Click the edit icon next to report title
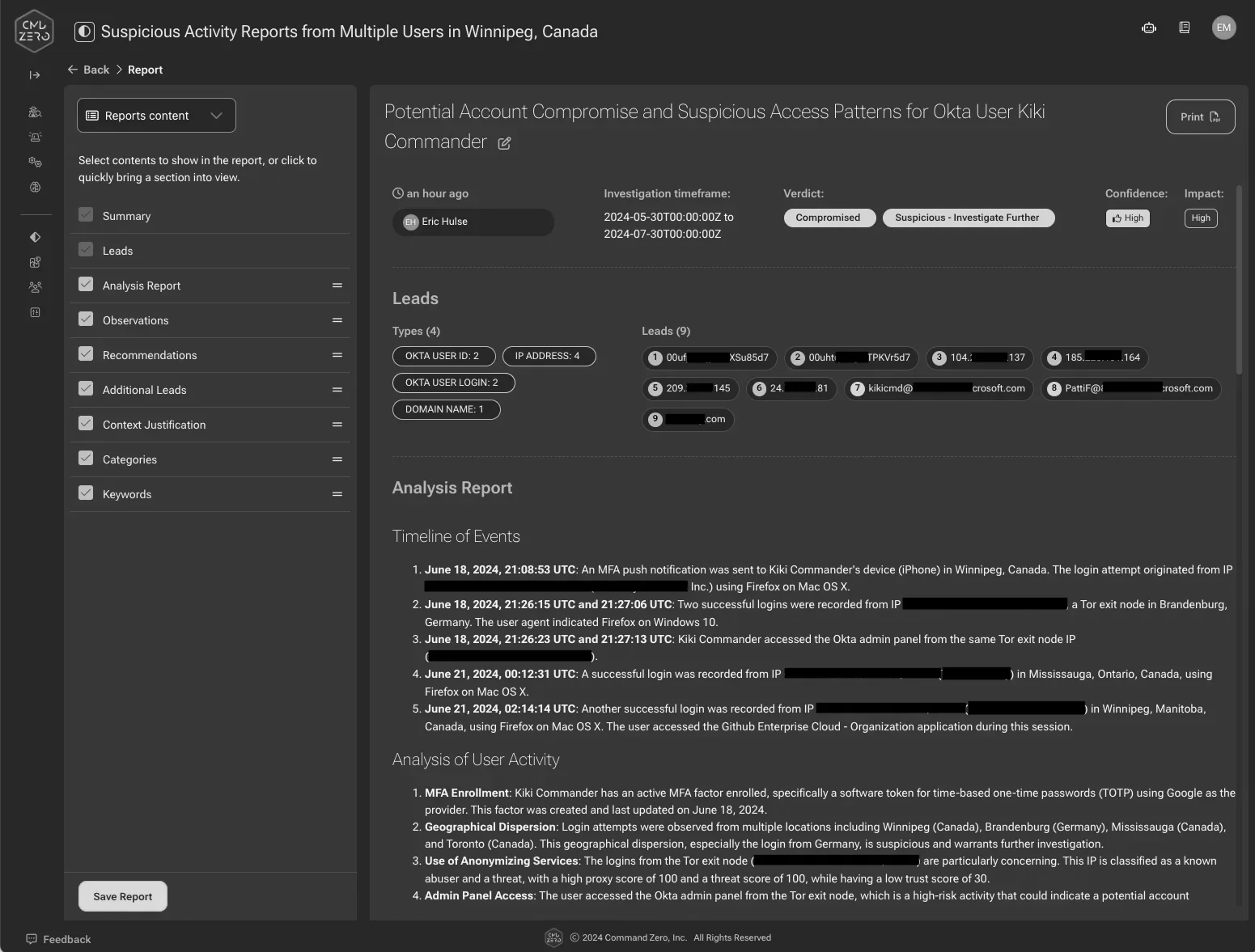Image resolution: width=1255 pixels, height=952 pixels. tap(504, 143)
